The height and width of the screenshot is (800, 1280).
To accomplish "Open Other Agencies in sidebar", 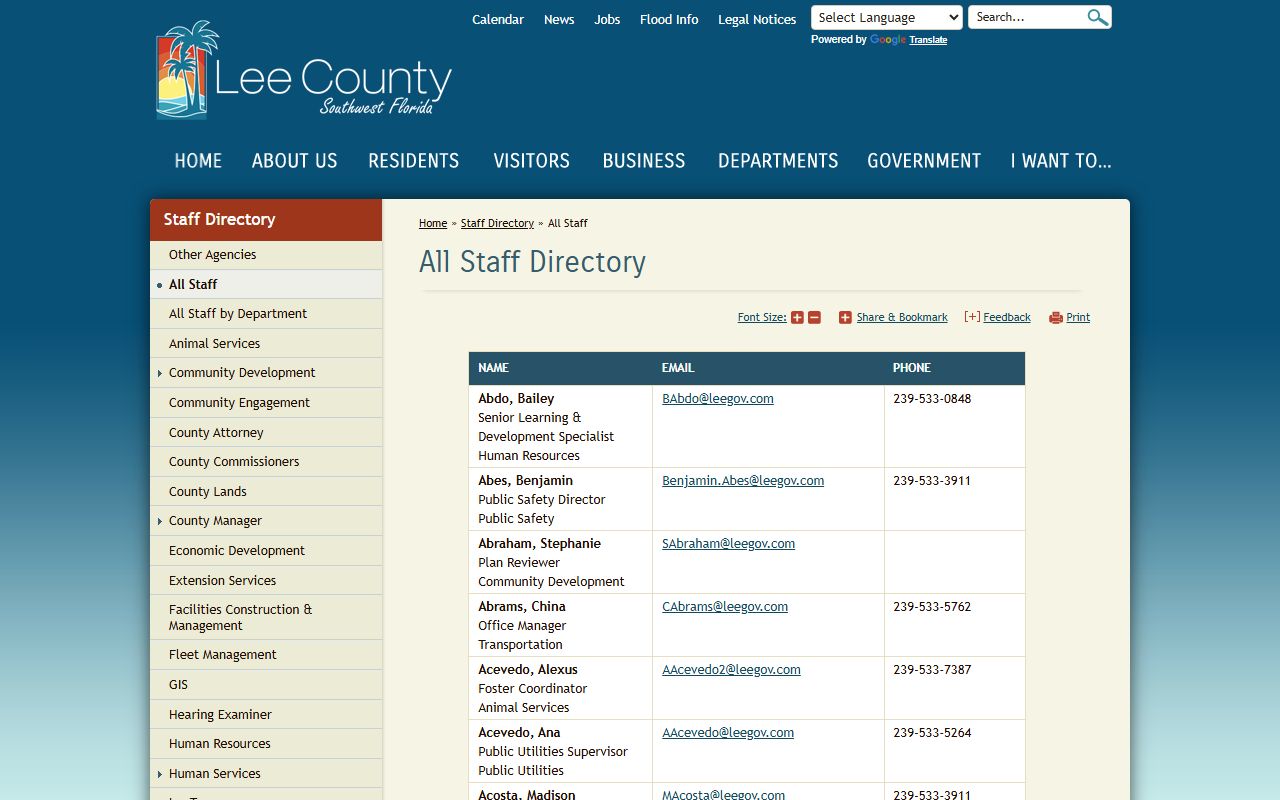I will coord(266,255).
